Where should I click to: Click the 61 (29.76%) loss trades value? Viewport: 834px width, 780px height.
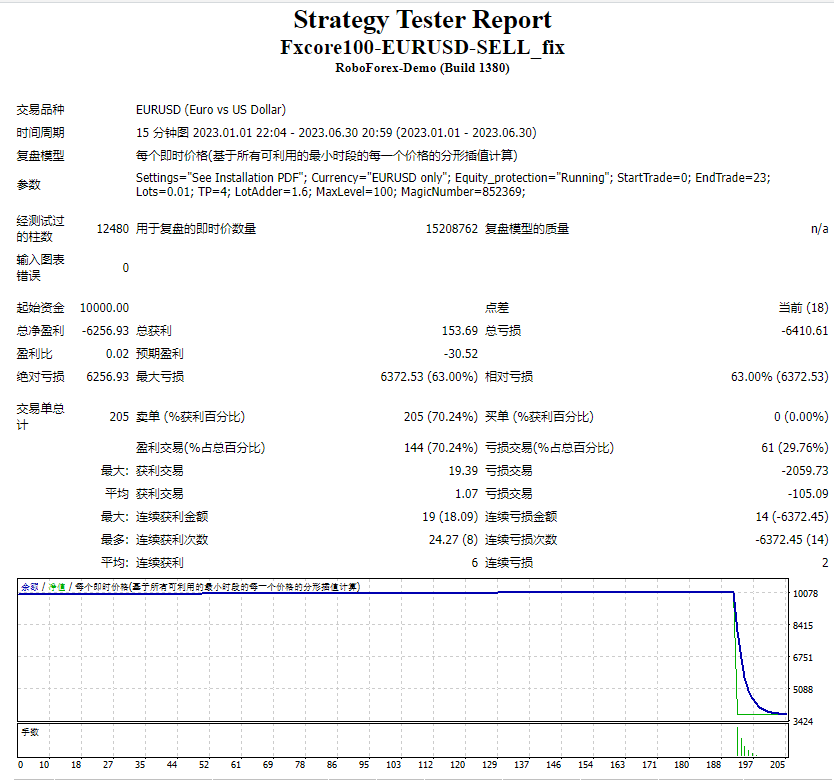tap(795, 447)
